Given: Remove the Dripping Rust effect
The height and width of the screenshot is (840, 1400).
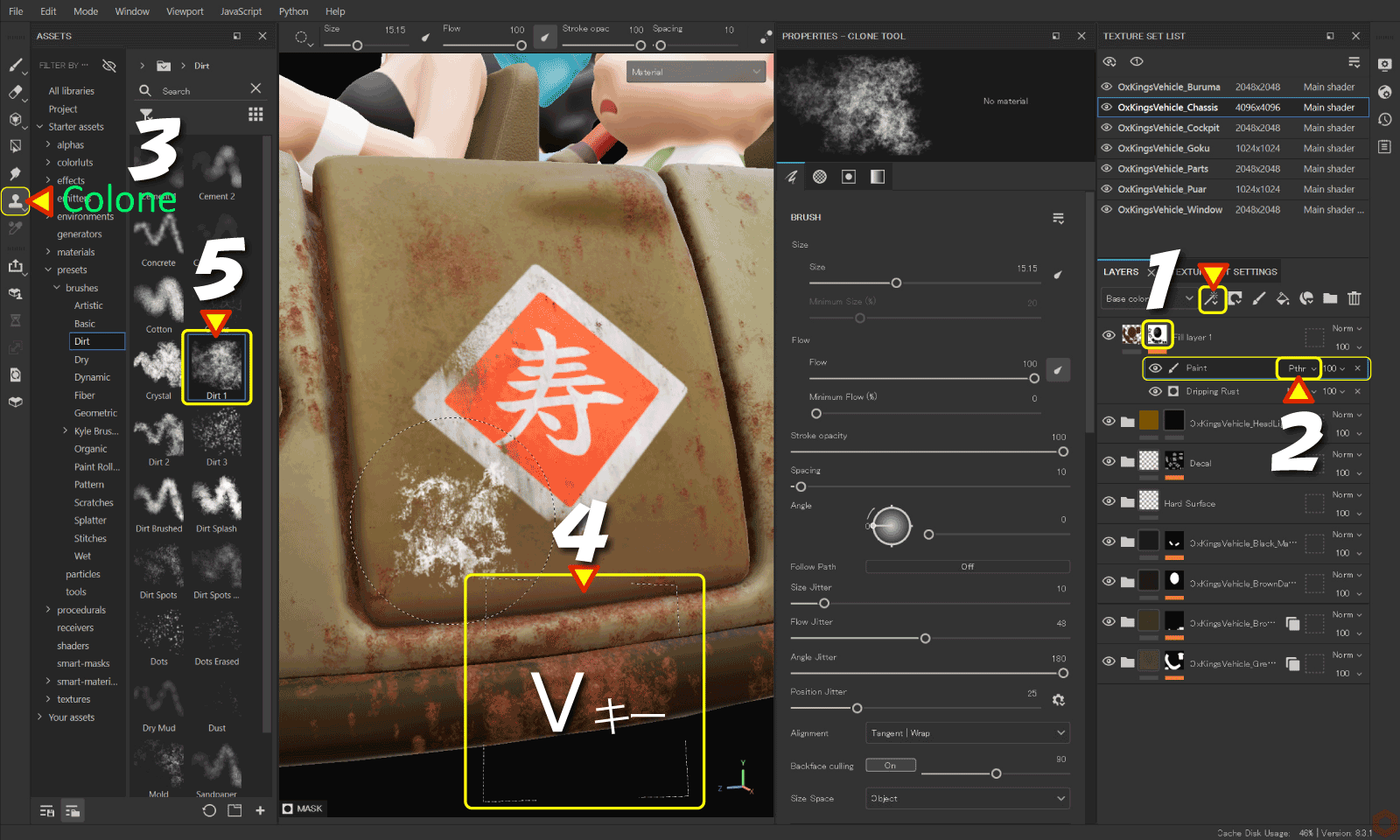Looking at the screenshot, I should point(1357,391).
